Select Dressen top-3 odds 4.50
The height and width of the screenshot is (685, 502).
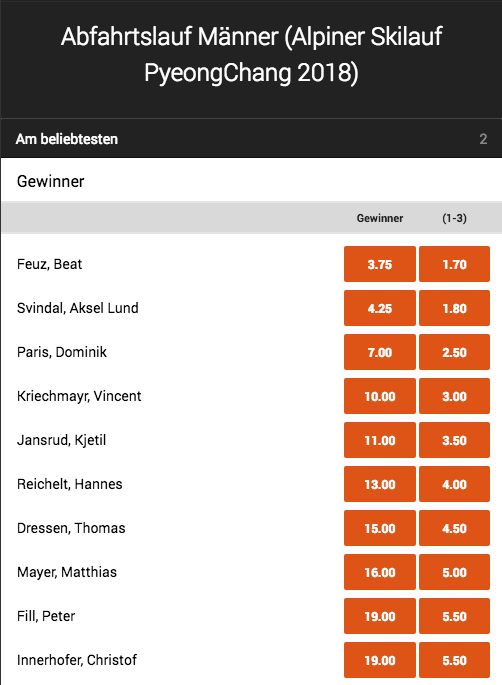pyautogui.click(x=454, y=528)
